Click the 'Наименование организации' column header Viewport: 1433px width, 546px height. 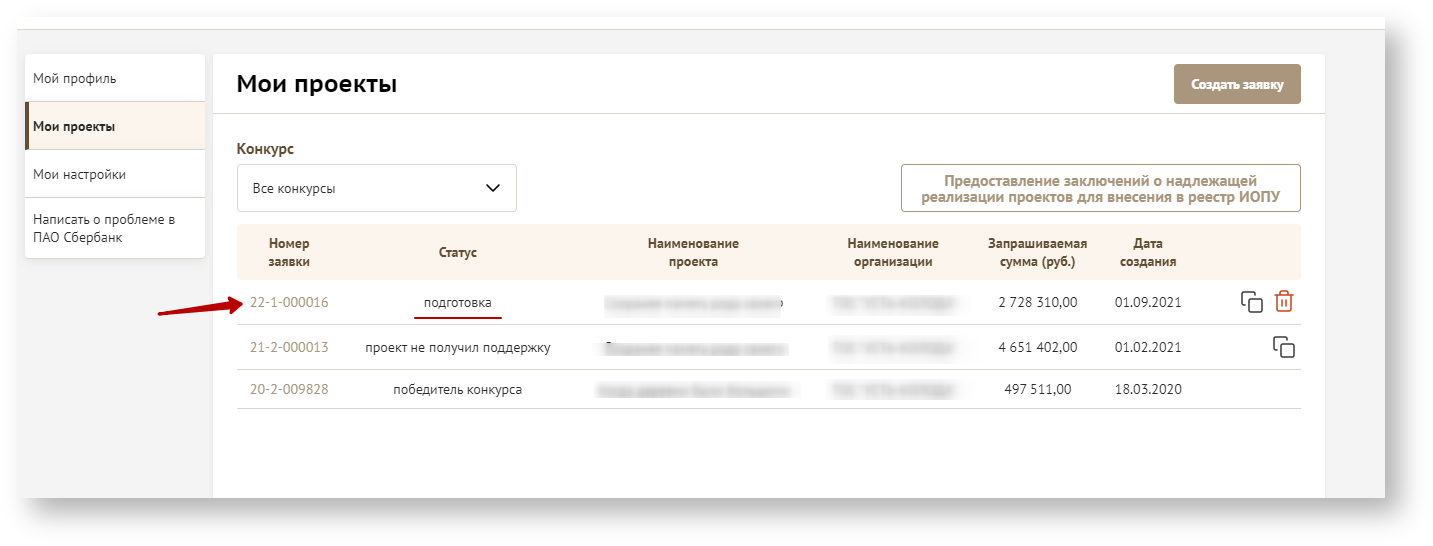click(x=892, y=252)
